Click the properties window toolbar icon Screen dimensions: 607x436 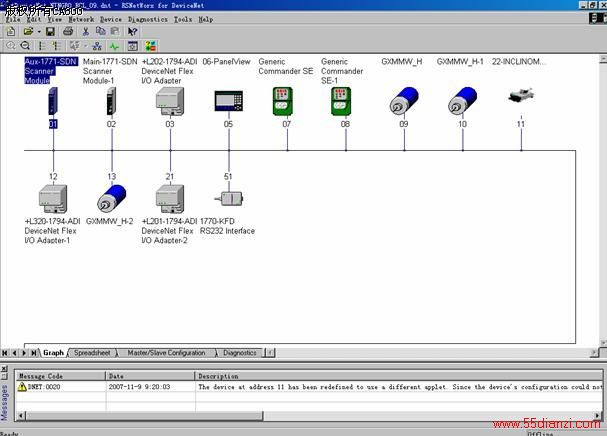132,46
